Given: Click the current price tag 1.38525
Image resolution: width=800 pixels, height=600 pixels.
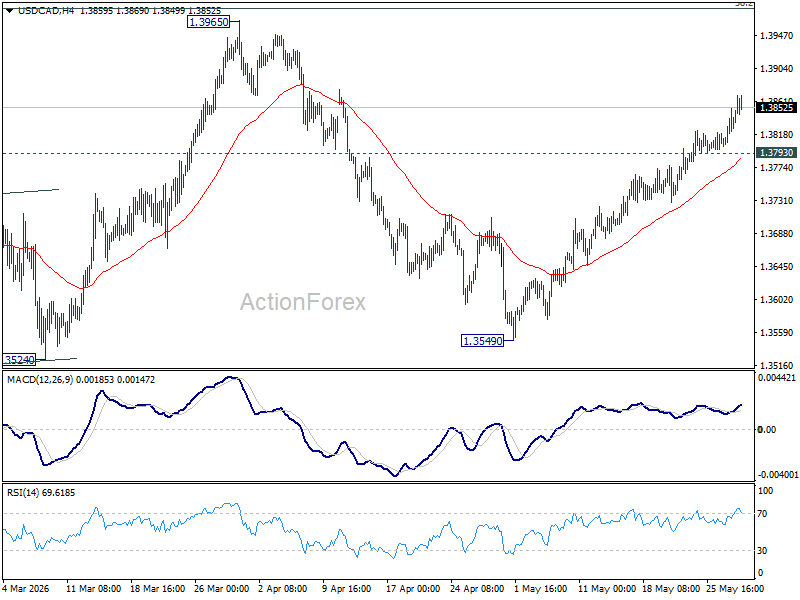Looking at the screenshot, I should (x=777, y=108).
